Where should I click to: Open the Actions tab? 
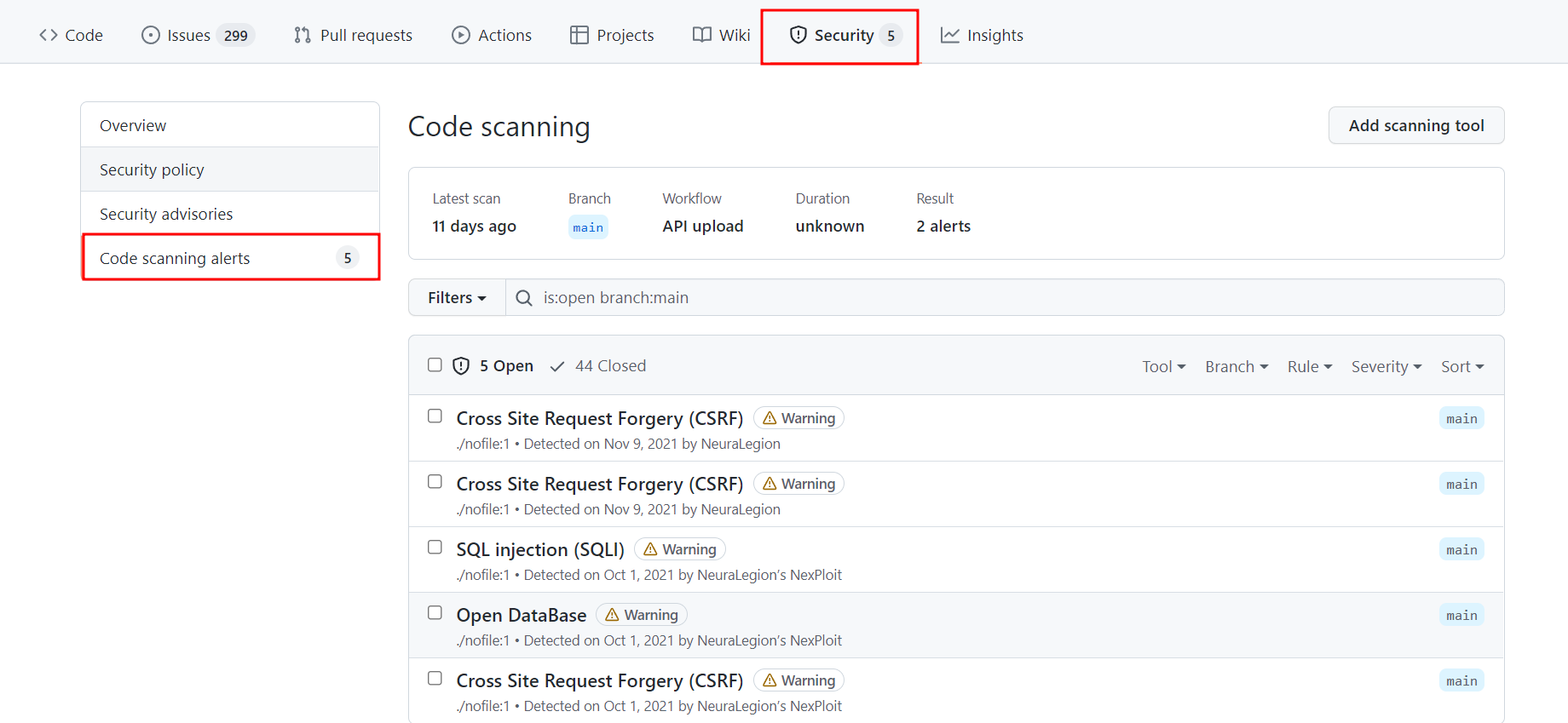click(492, 35)
